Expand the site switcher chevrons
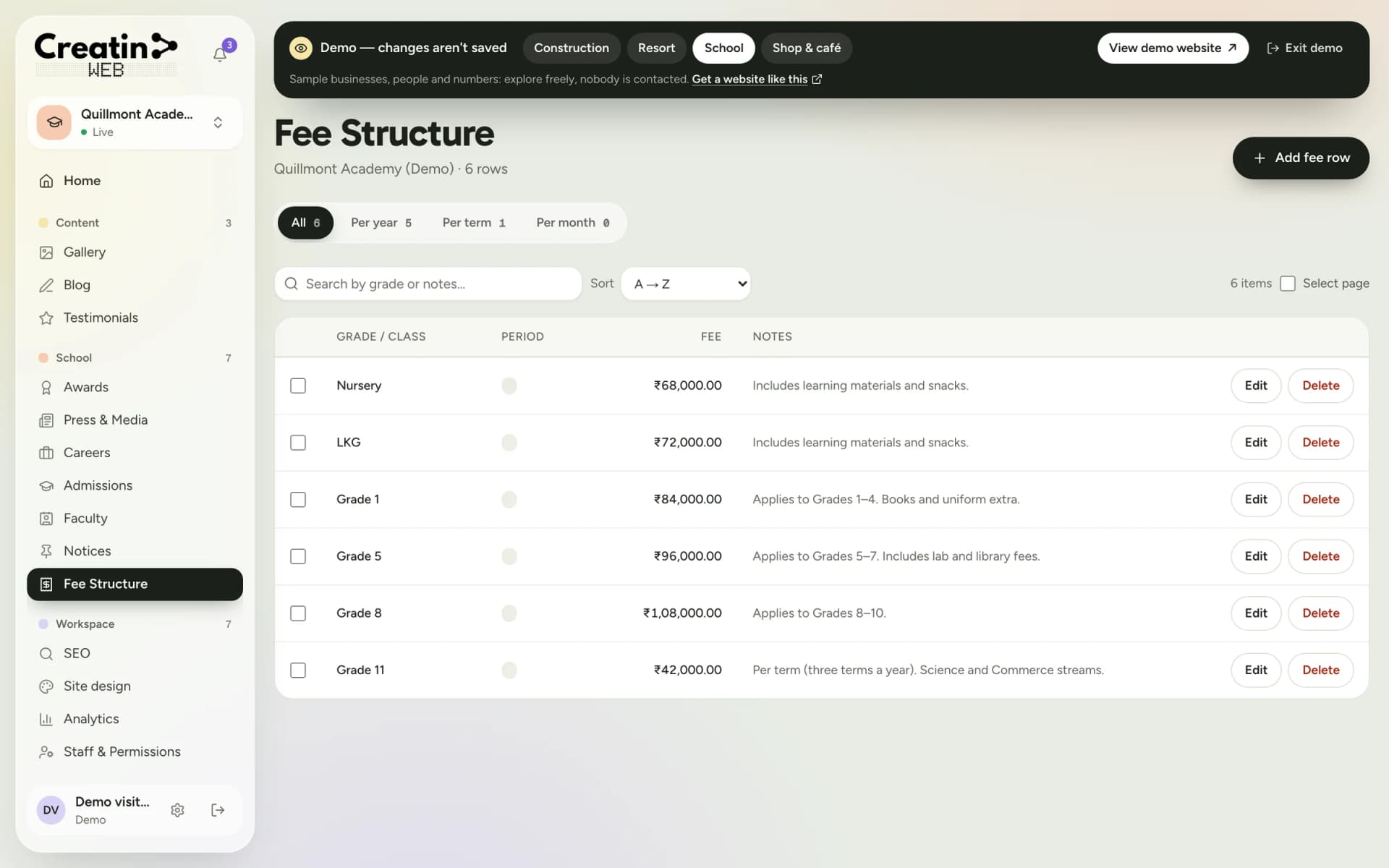The image size is (1389, 868). (x=218, y=122)
